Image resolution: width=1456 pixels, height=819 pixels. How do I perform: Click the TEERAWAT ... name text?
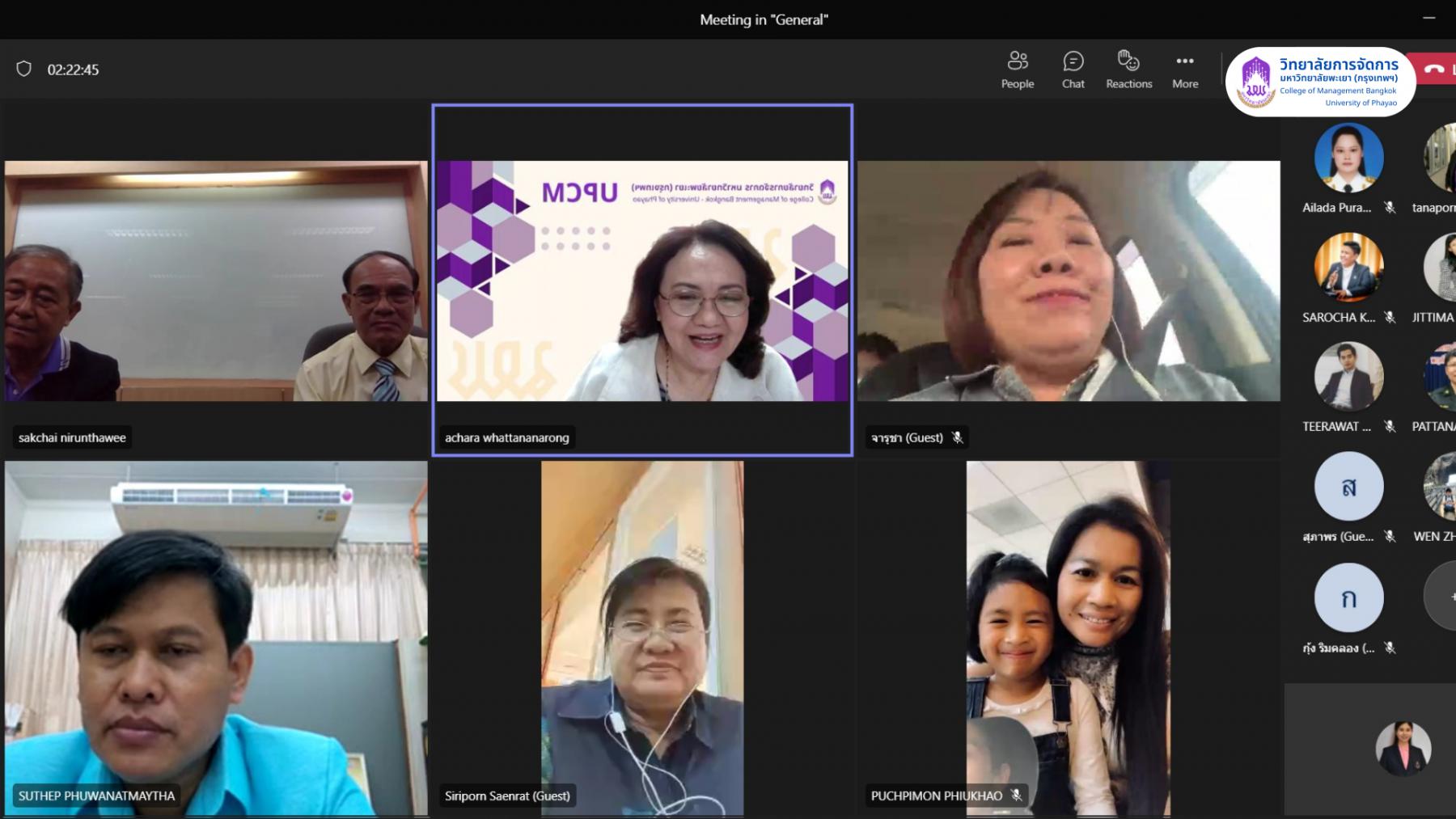1336,426
